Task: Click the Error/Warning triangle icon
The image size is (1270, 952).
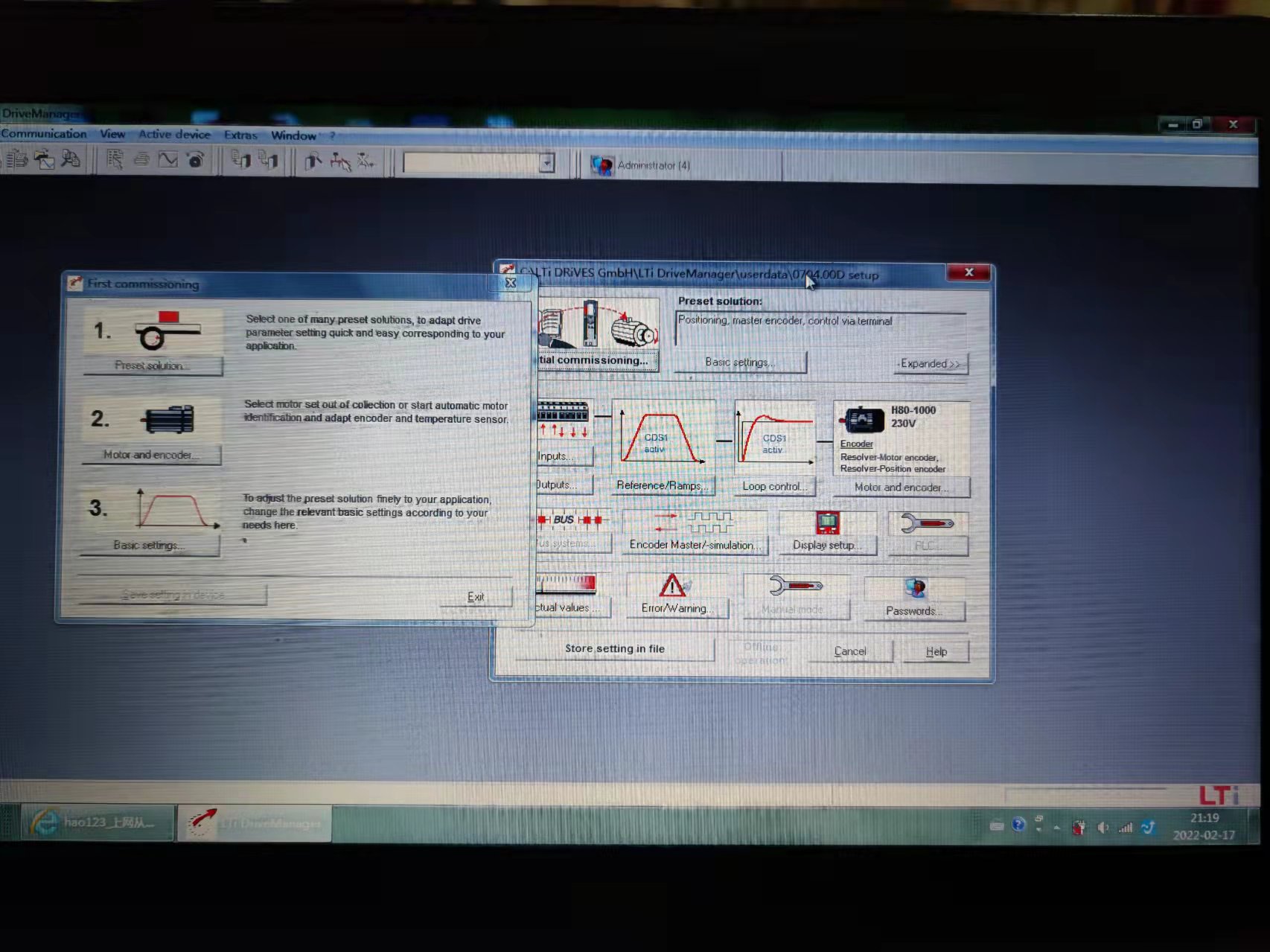Action: [x=672, y=586]
